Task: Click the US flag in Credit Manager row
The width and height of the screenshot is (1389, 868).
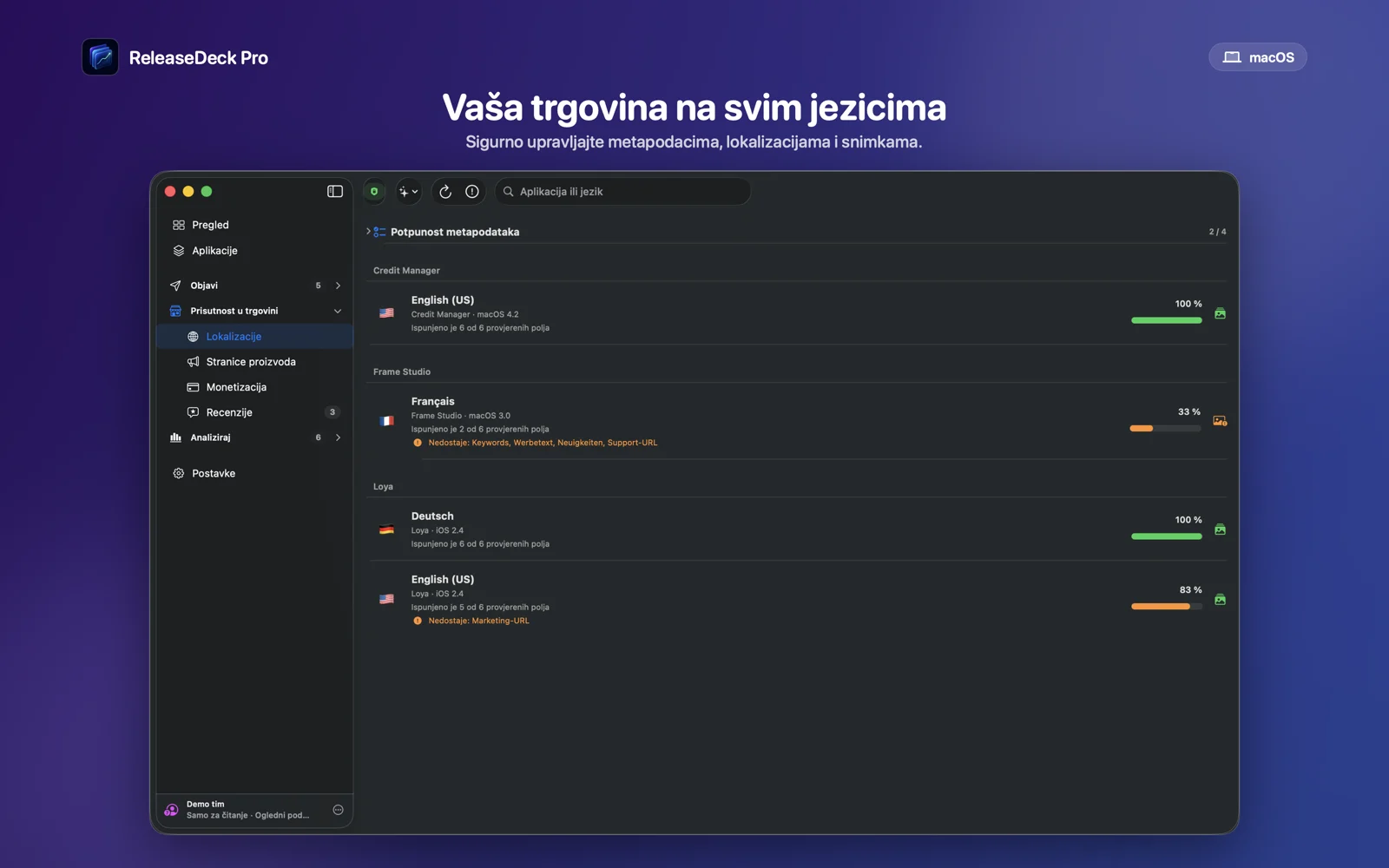Action: [x=387, y=313]
